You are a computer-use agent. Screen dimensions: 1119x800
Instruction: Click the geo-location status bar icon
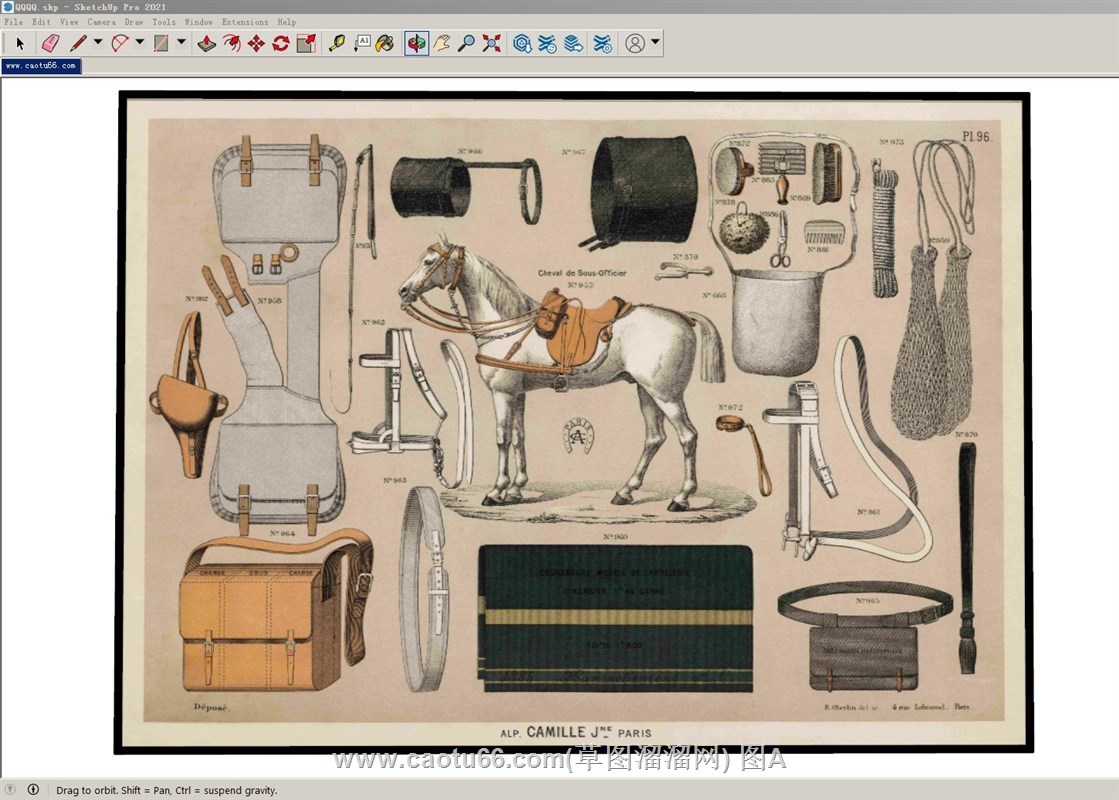(10, 789)
